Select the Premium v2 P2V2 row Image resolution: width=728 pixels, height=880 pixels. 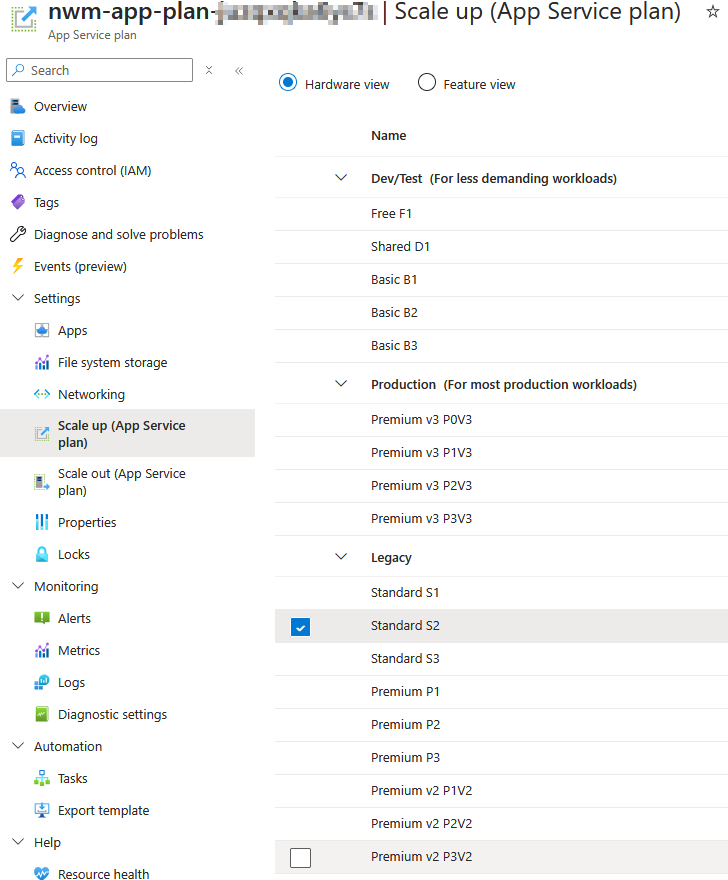[x=501, y=824]
